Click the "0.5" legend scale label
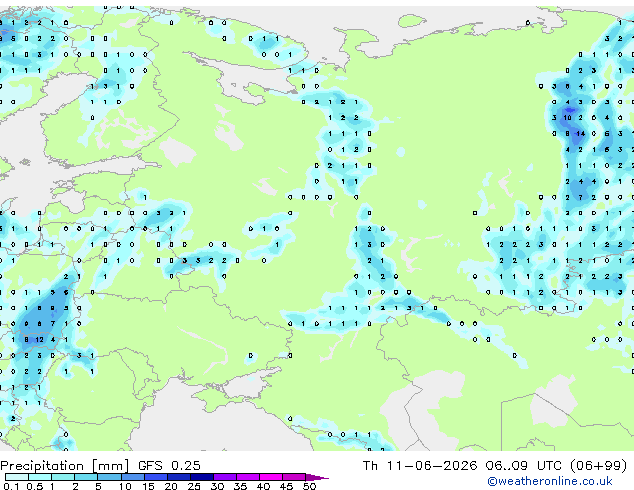This screenshot has height=490, width=634. tap(35, 486)
